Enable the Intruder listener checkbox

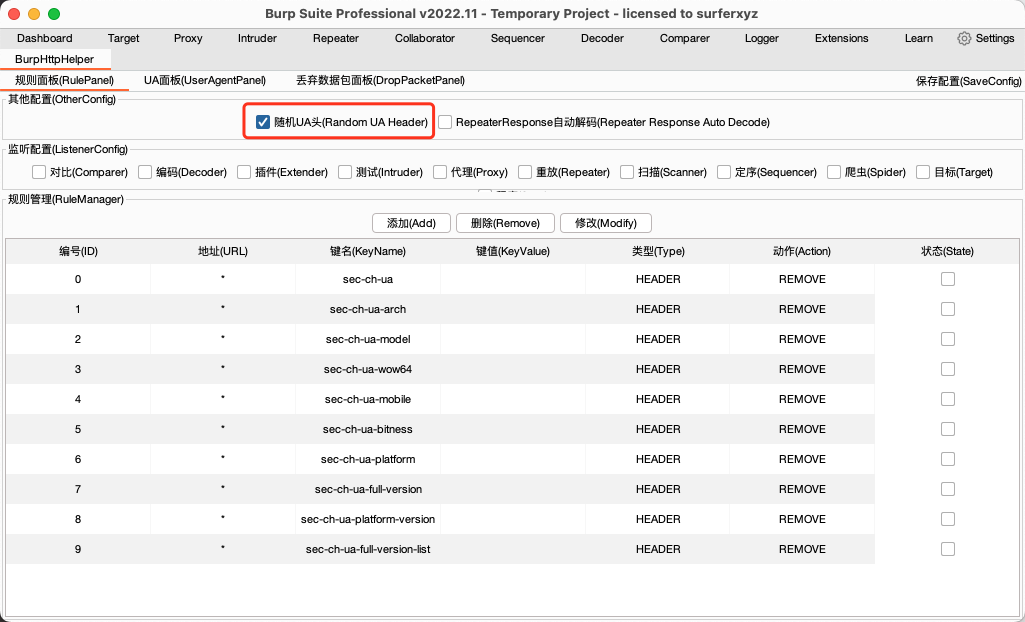[345, 172]
